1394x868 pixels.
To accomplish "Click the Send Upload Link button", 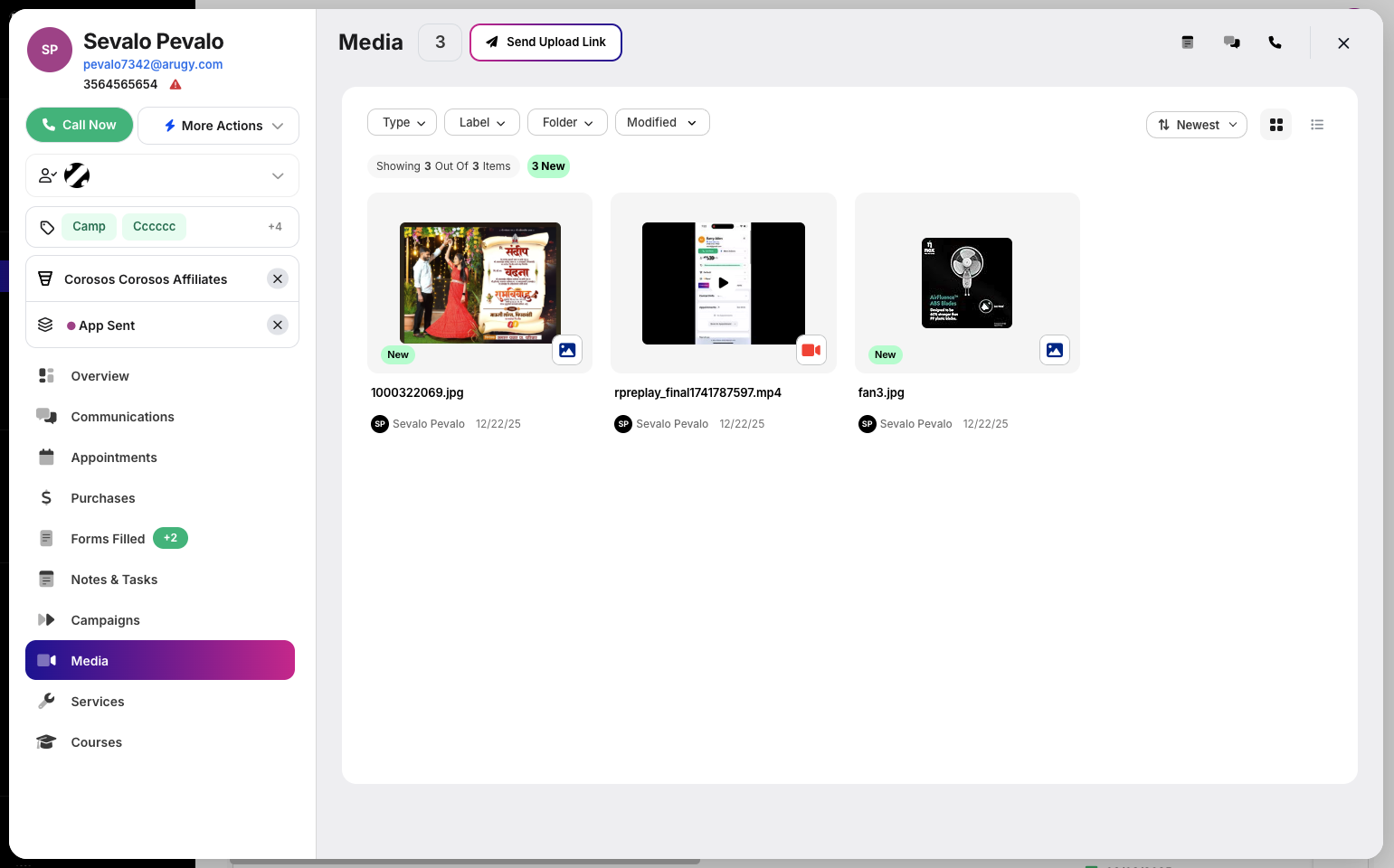I will tap(545, 42).
